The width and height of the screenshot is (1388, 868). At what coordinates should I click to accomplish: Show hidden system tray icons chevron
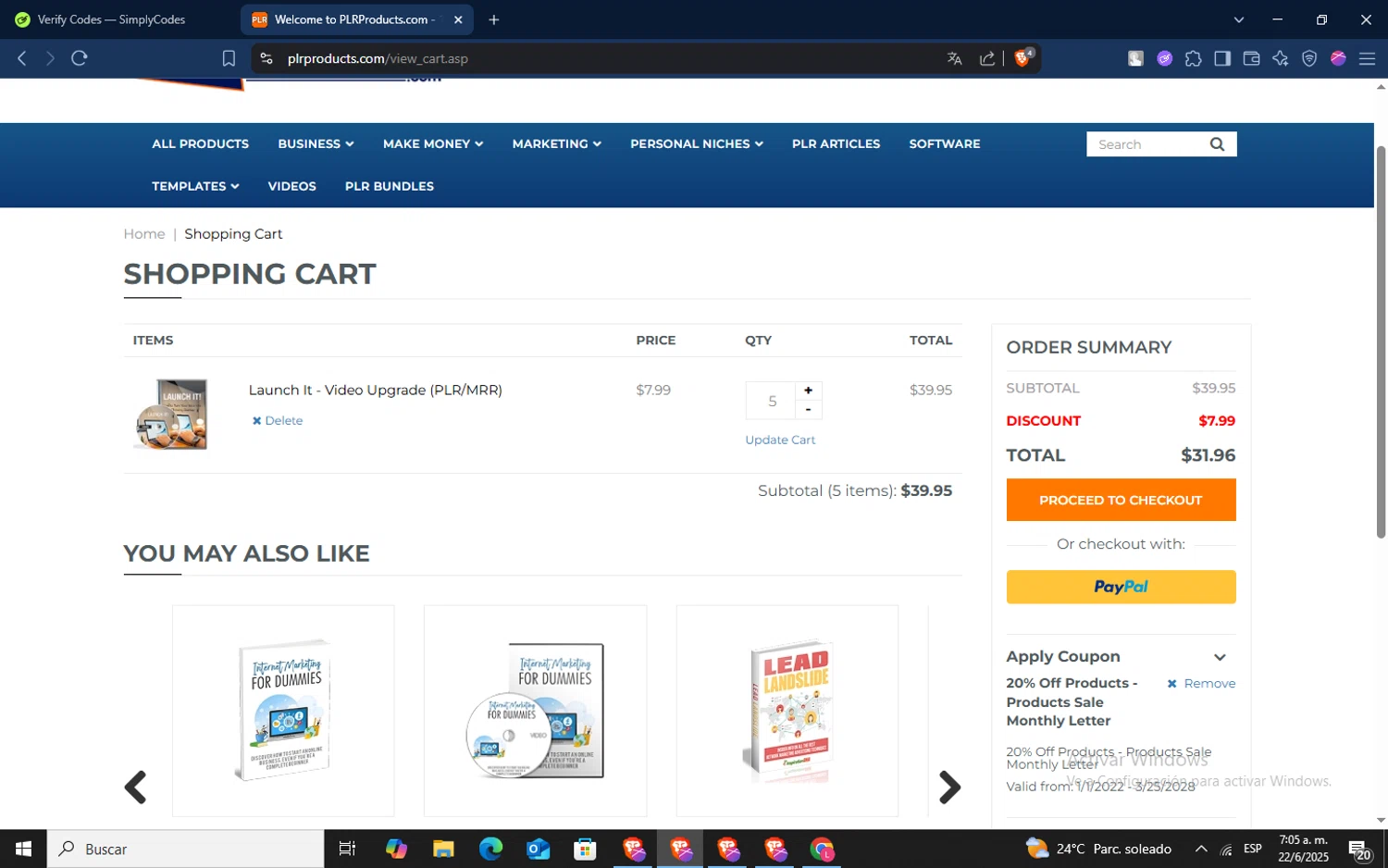[1201, 849]
